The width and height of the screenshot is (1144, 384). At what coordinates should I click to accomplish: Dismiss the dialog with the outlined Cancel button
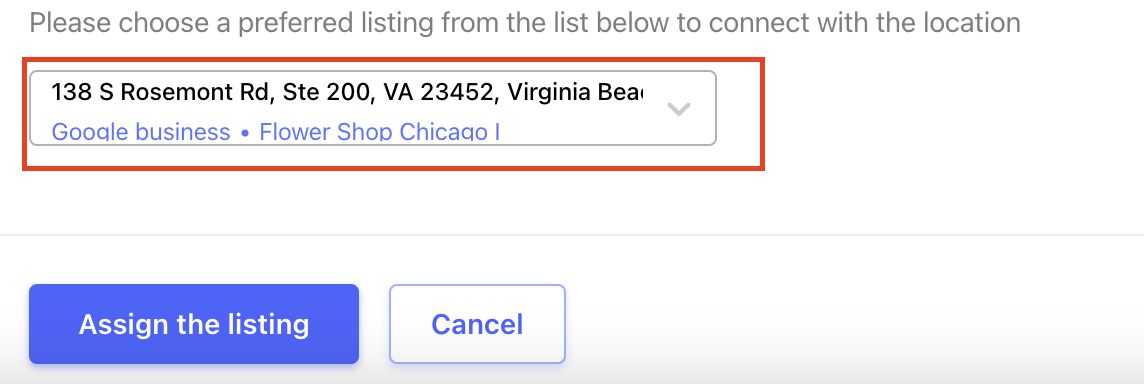[x=477, y=323]
